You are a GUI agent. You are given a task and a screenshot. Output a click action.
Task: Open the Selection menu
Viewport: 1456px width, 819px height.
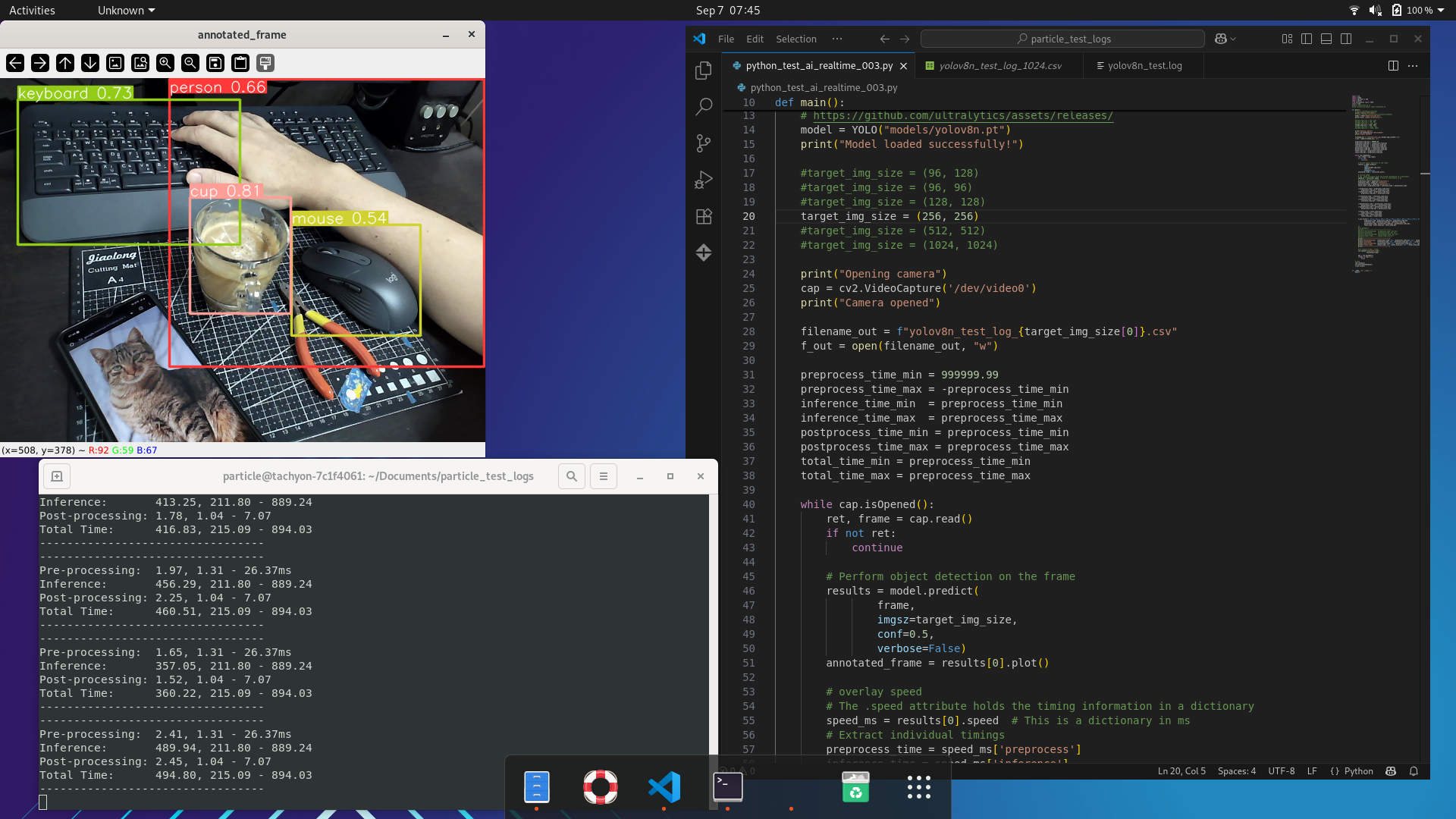click(796, 39)
